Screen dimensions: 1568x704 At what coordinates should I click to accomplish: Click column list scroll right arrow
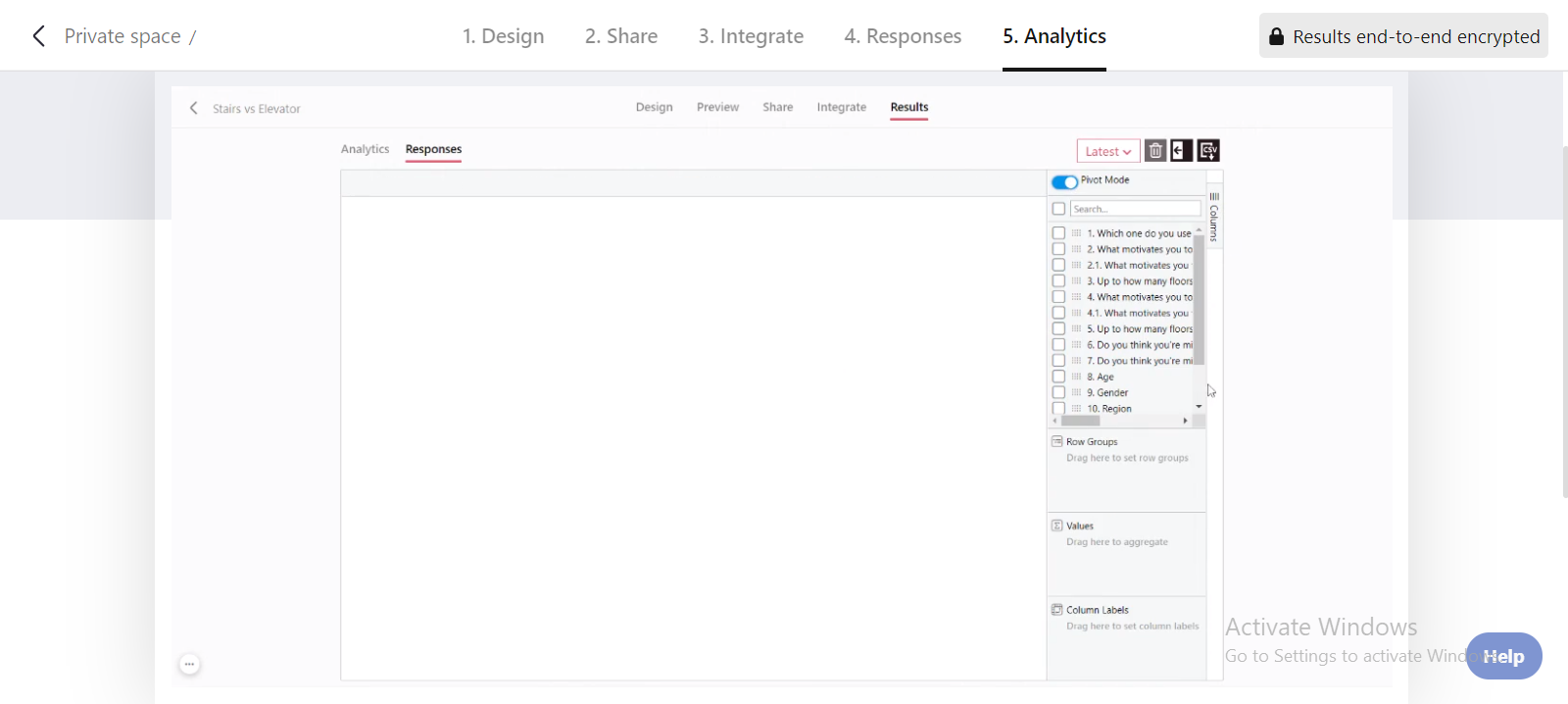(x=1186, y=421)
